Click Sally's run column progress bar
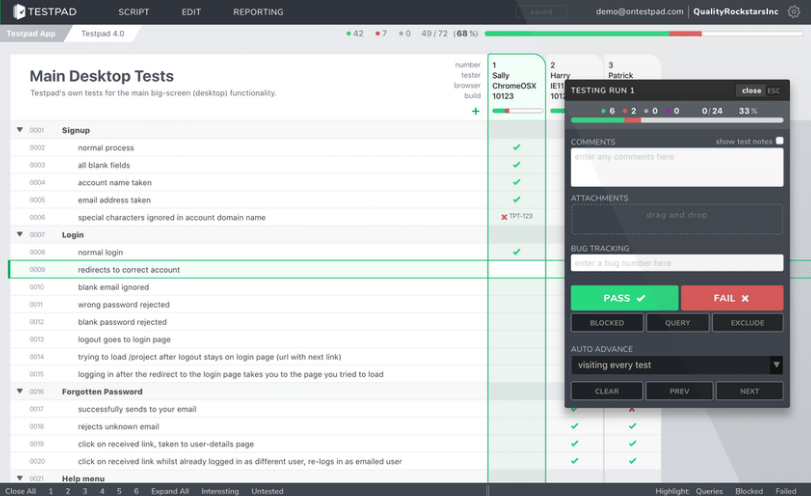811x496 pixels. 517,111
